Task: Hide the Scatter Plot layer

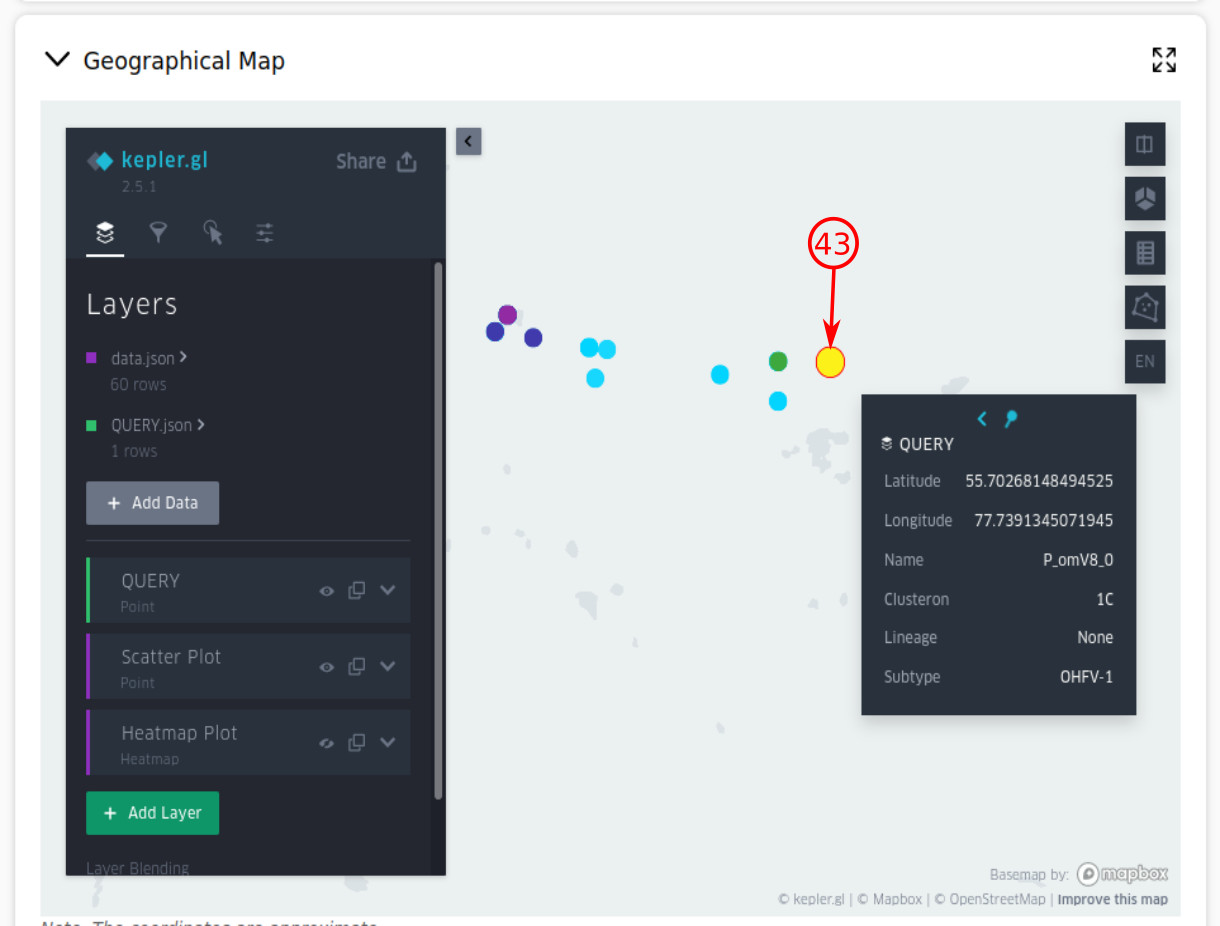Action: point(326,667)
